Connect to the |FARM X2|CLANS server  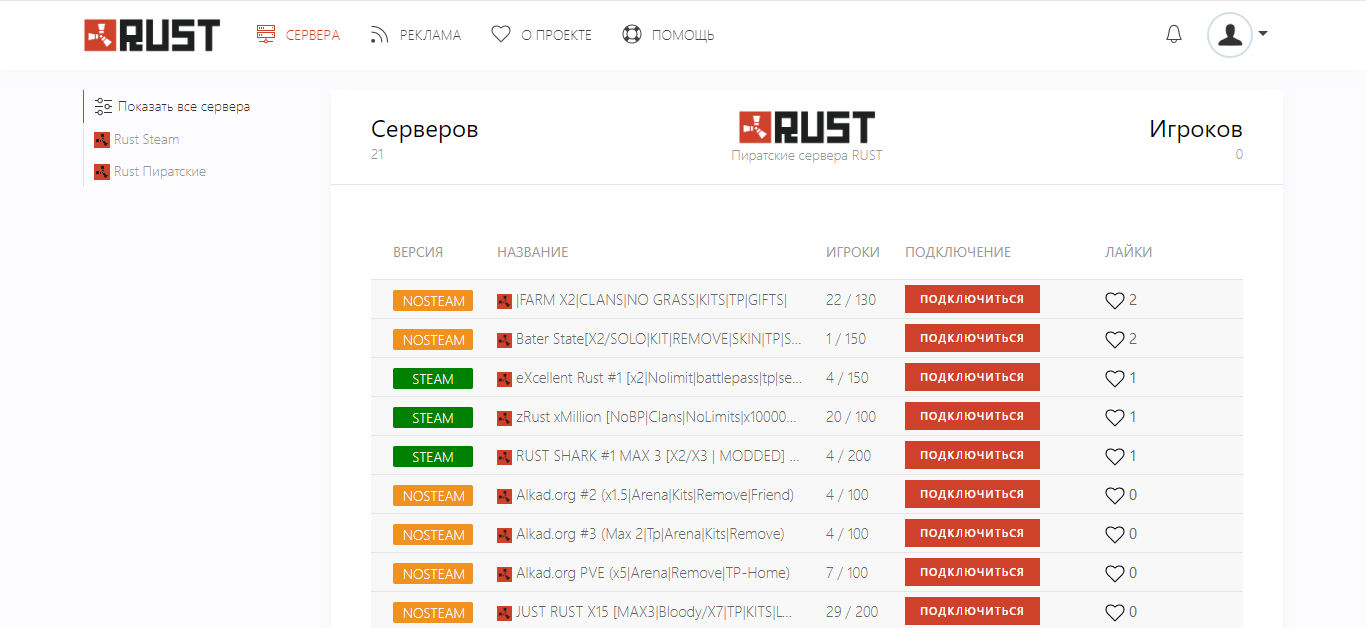(972, 299)
